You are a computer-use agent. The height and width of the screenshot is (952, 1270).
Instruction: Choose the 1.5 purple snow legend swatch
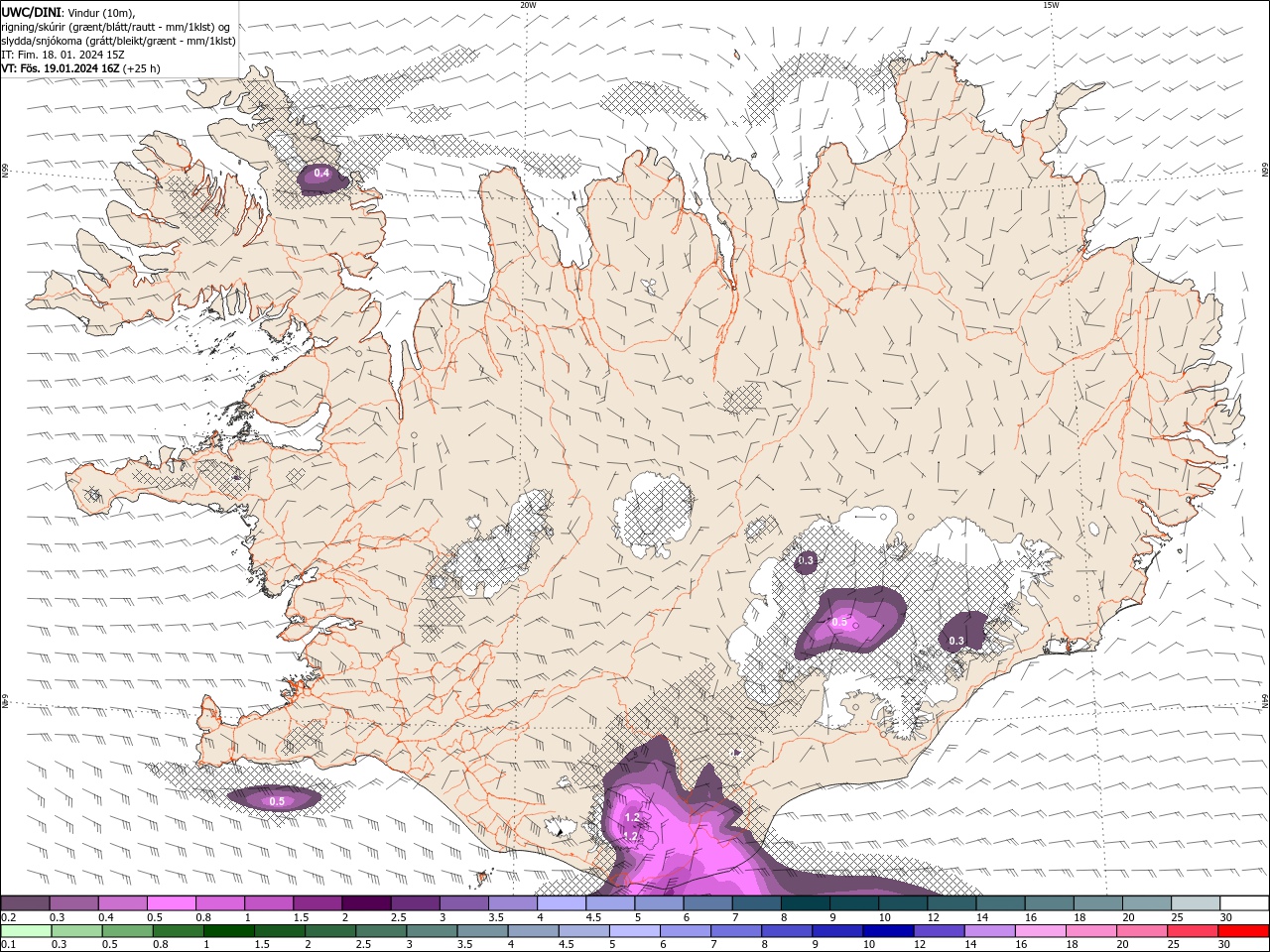(317, 903)
